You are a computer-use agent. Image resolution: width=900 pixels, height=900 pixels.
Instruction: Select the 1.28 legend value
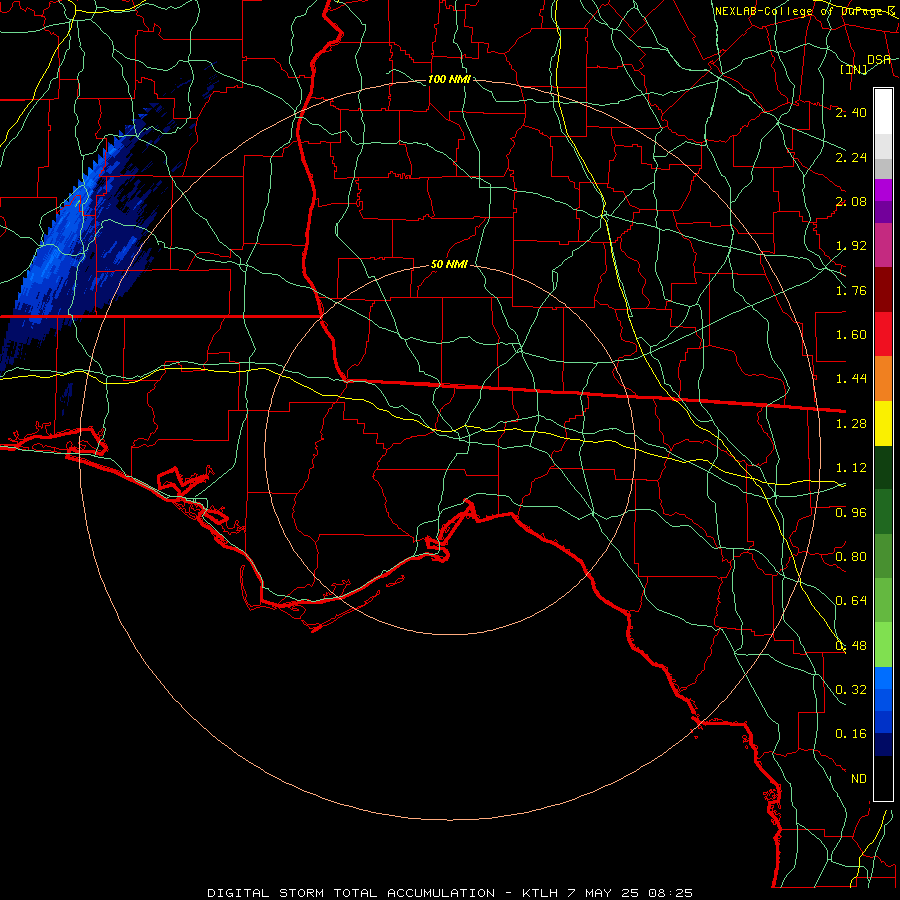851,424
